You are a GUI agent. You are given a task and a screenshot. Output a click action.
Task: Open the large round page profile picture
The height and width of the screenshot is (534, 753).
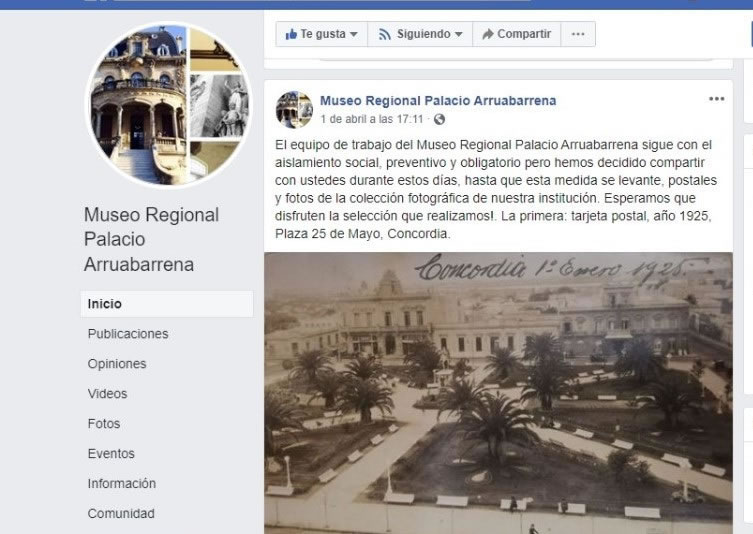tap(169, 104)
